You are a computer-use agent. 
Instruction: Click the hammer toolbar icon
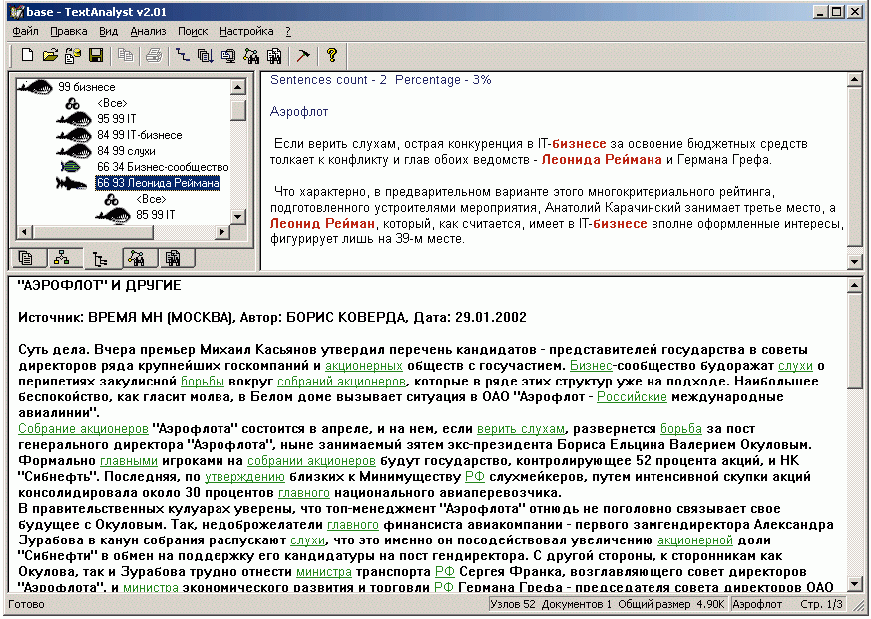tap(303, 55)
